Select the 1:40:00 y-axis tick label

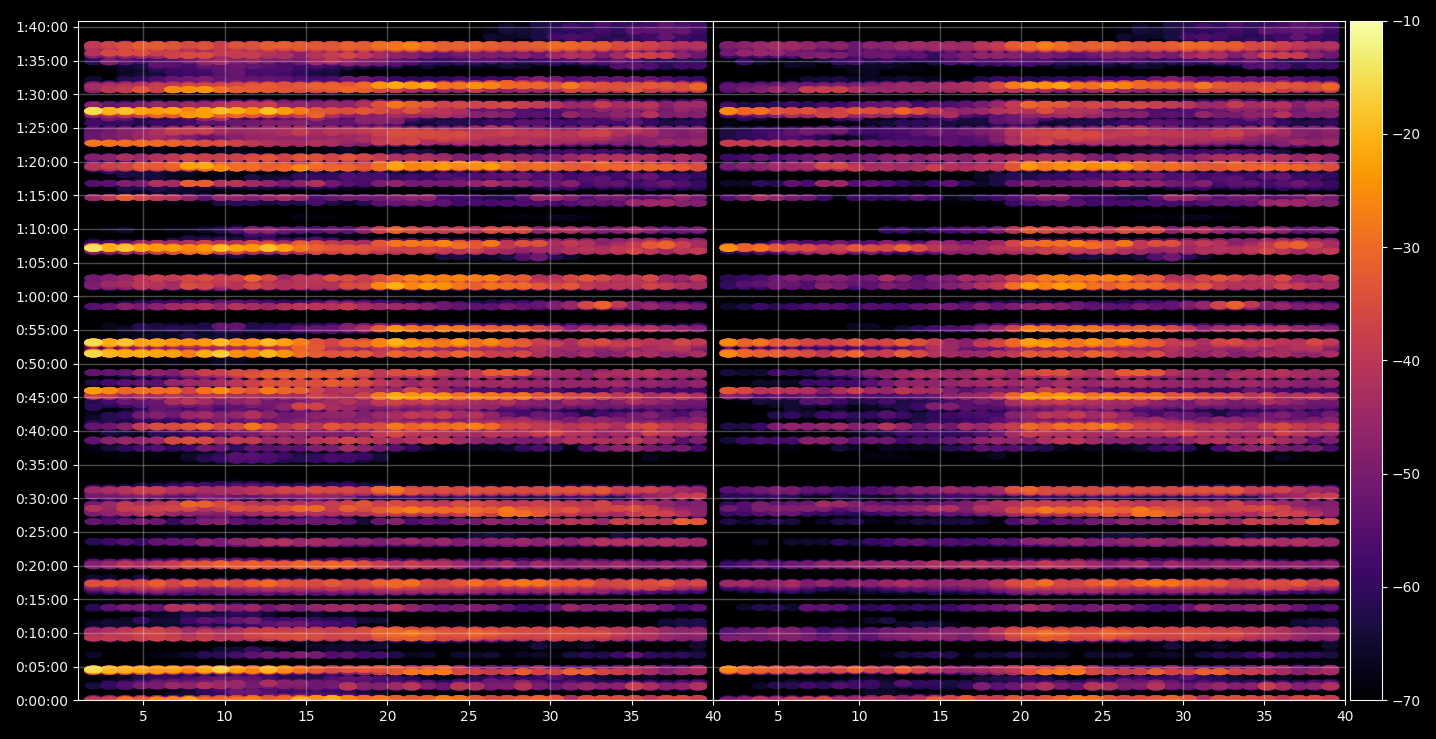tap(42, 27)
